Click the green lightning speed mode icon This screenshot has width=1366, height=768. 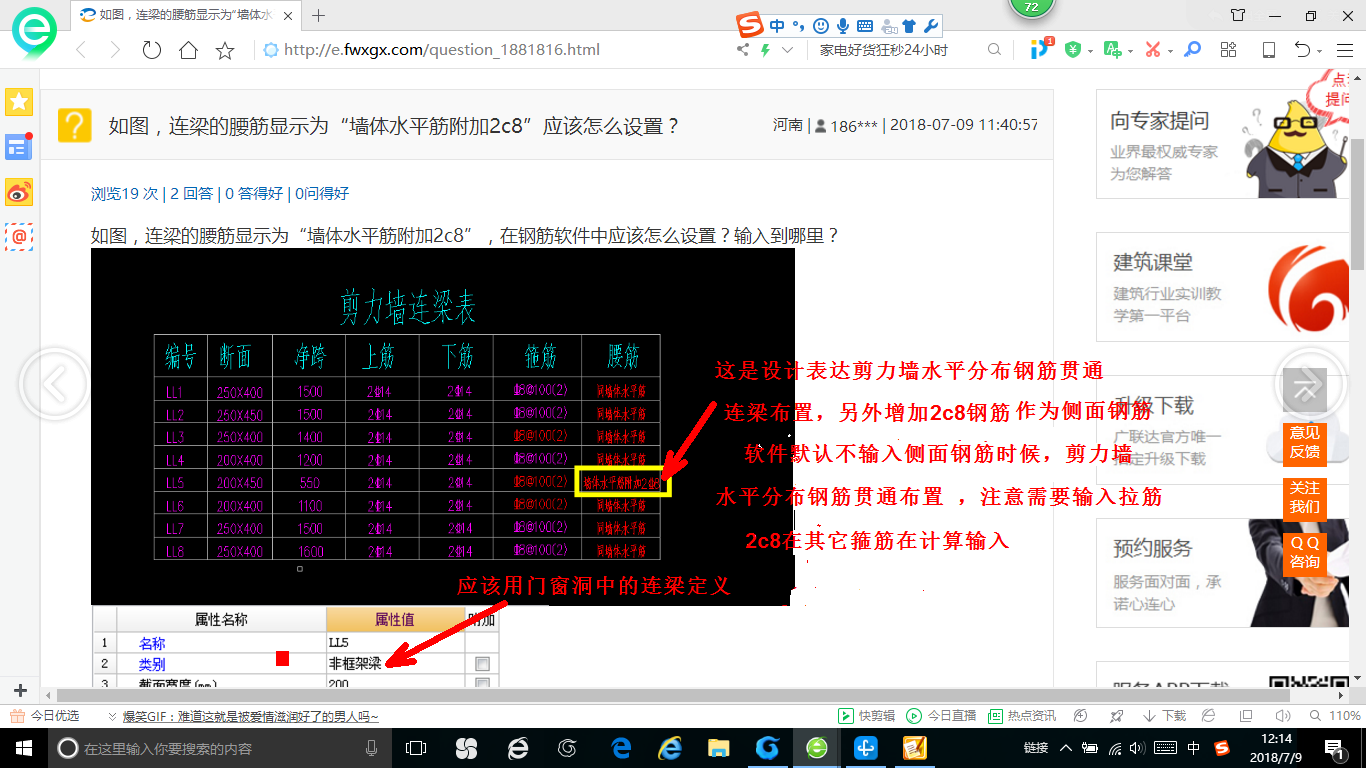coord(766,50)
